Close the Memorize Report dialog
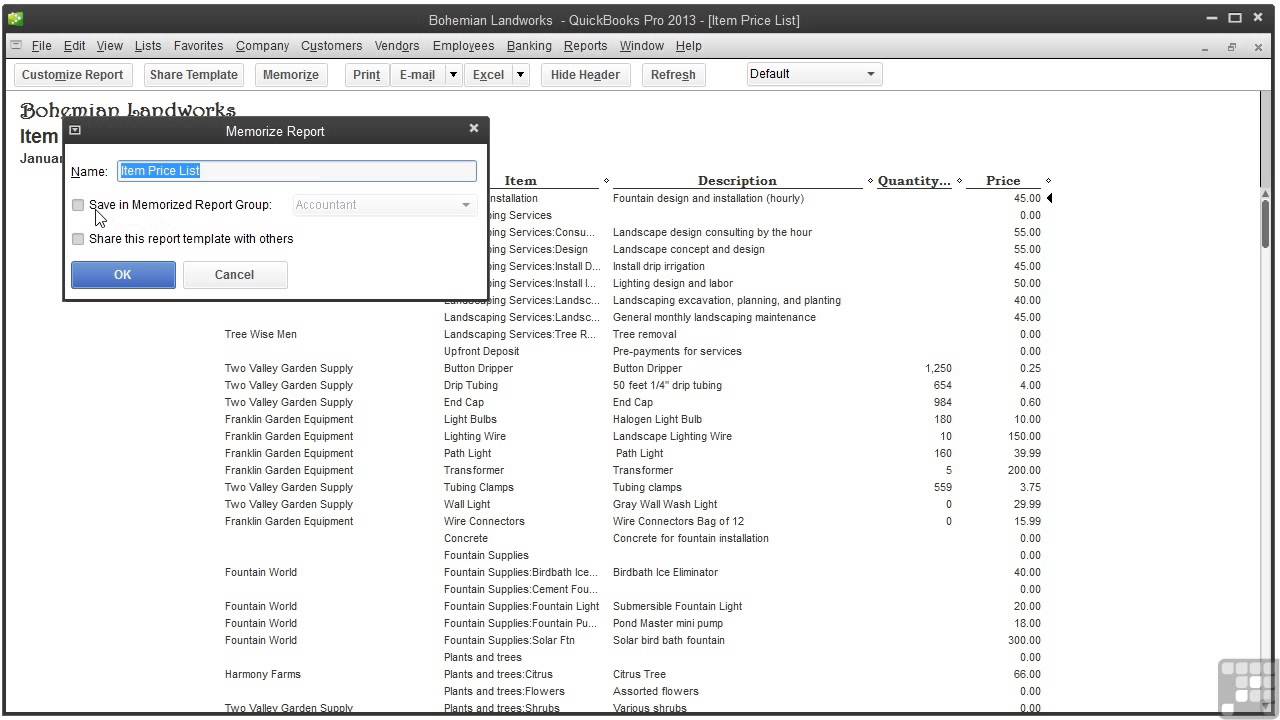 tap(474, 128)
